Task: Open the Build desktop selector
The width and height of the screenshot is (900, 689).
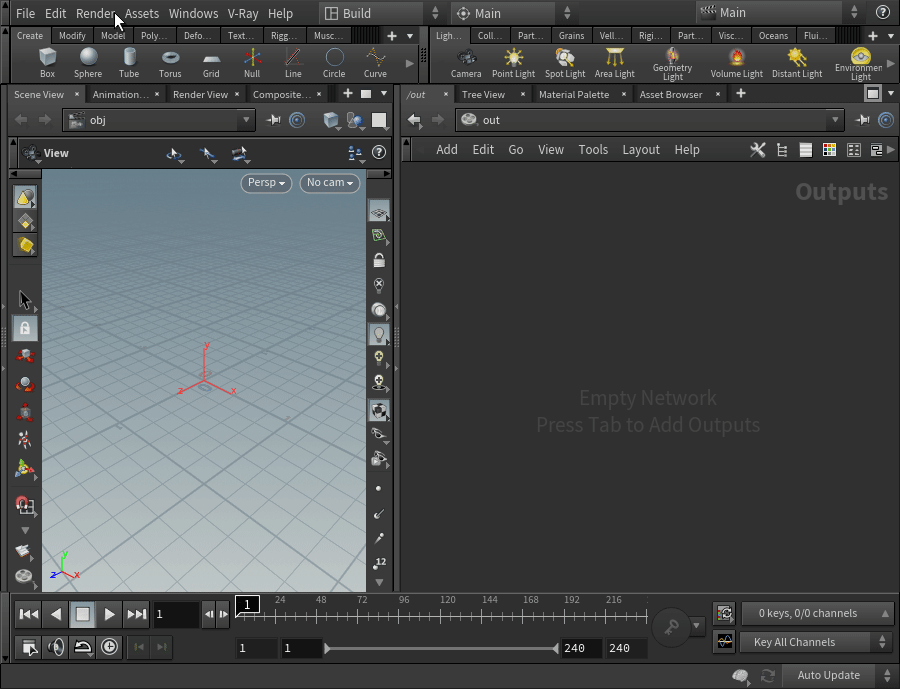Action: [380, 13]
